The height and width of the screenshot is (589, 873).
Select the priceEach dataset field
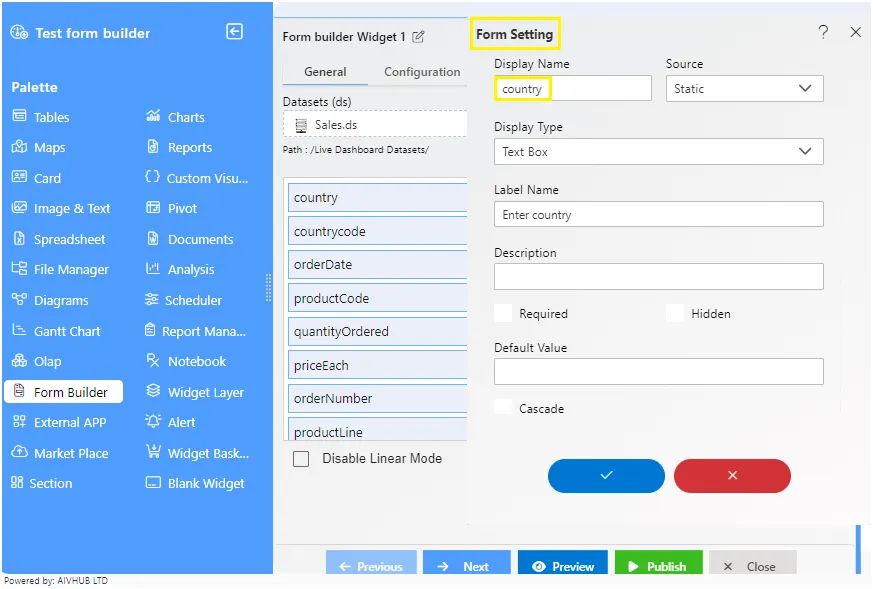pos(377,365)
